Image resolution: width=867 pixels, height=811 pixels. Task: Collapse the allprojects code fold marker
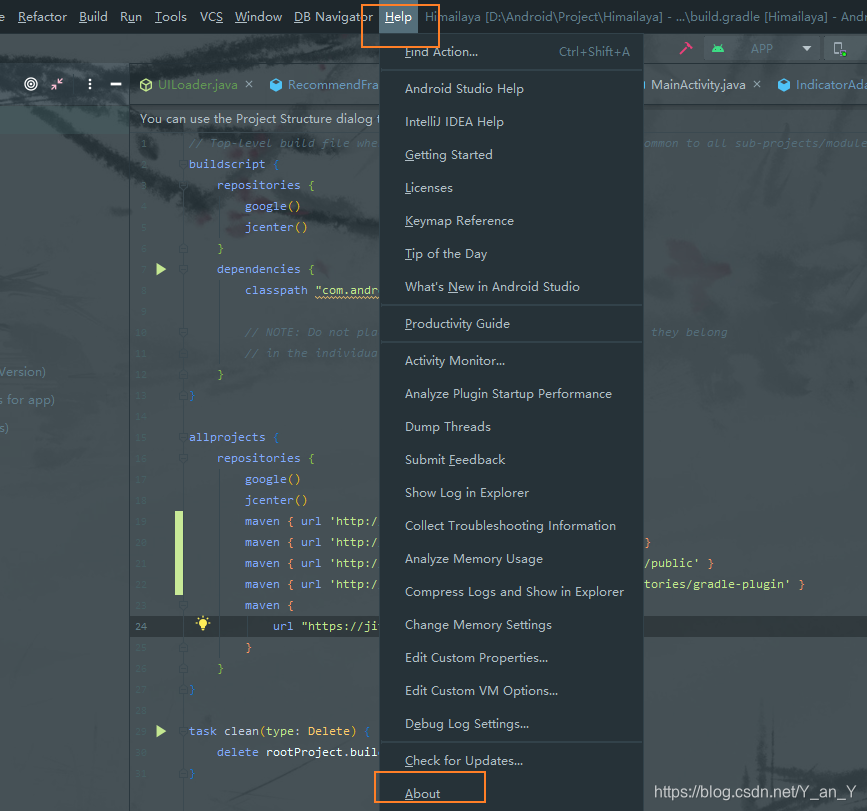click(x=183, y=437)
